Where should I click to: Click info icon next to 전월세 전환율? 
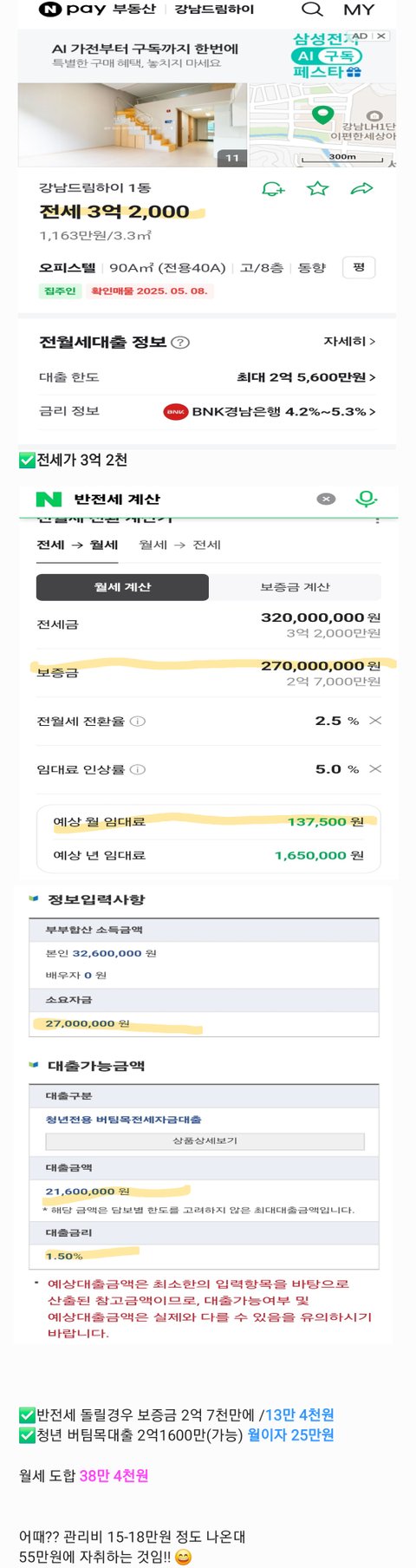(x=138, y=721)
